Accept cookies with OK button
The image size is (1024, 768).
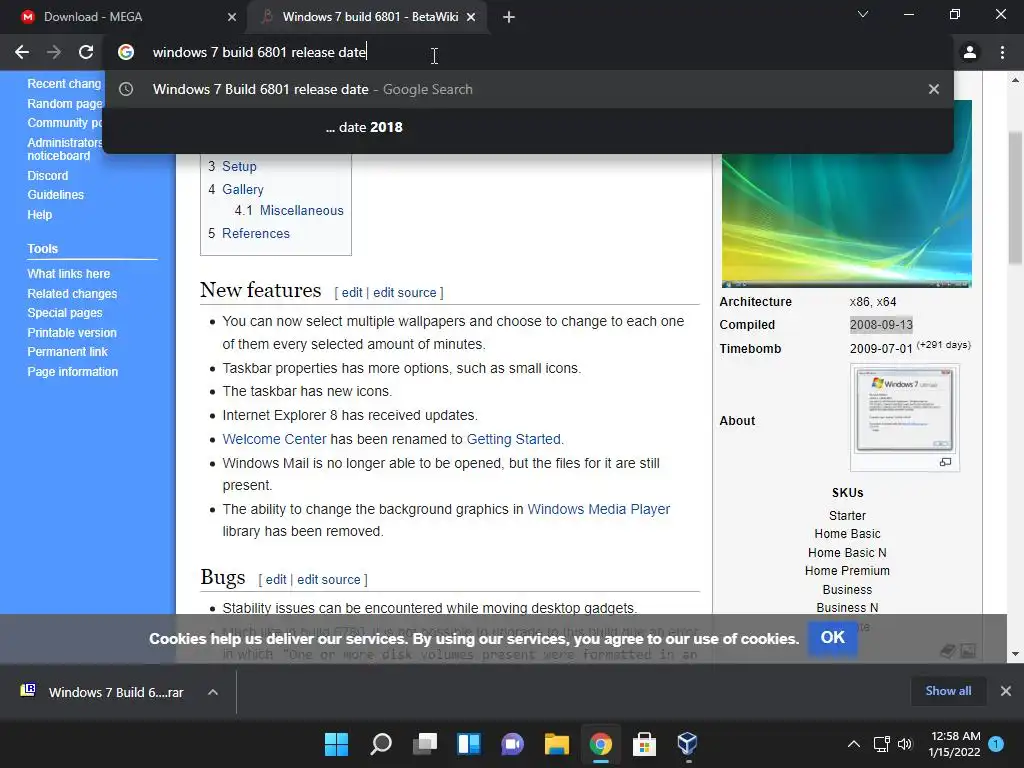point(832,637)
